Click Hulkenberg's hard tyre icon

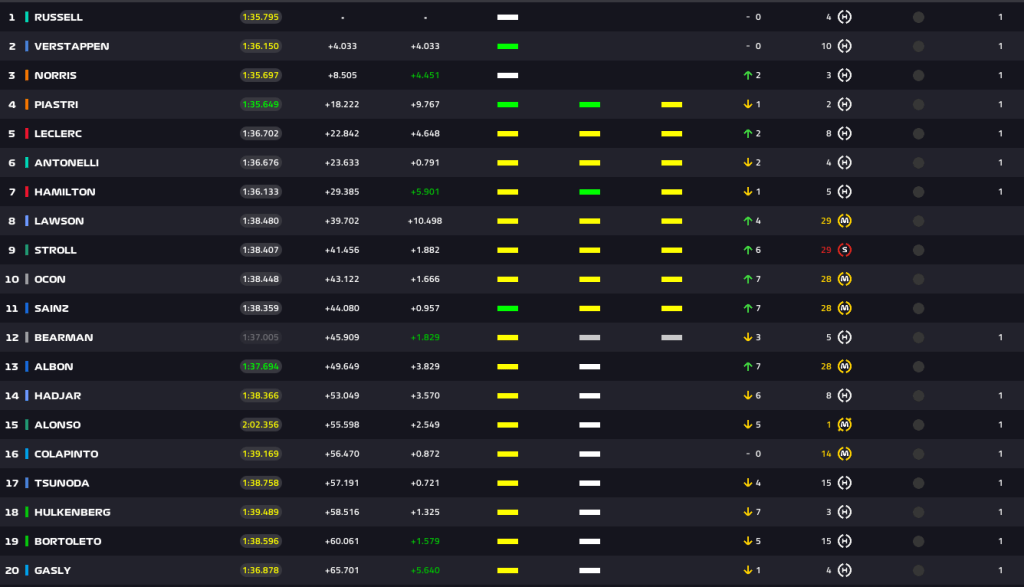pyautogui.click(x=844, y=512)
